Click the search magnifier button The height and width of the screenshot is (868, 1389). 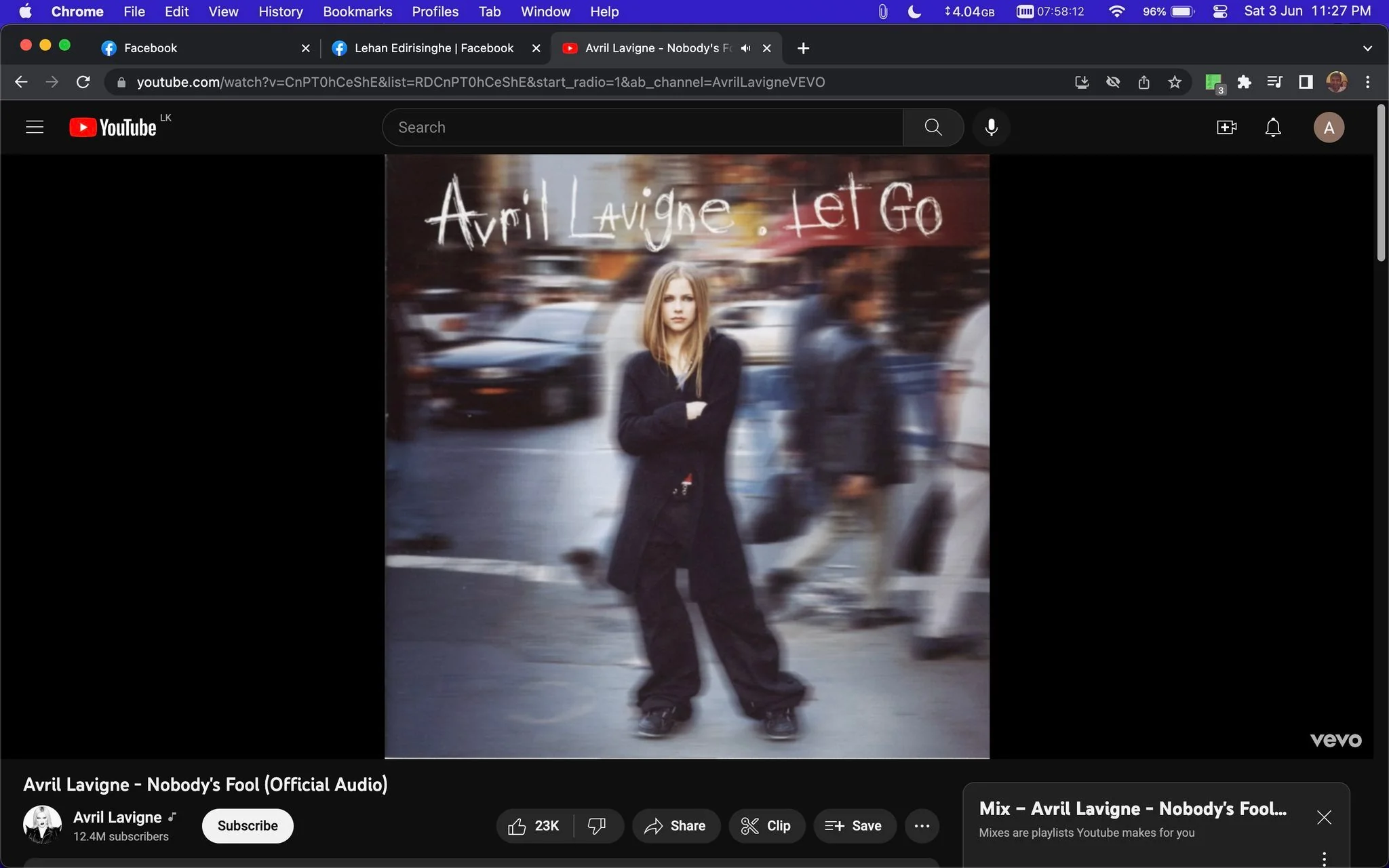(933, 127)
